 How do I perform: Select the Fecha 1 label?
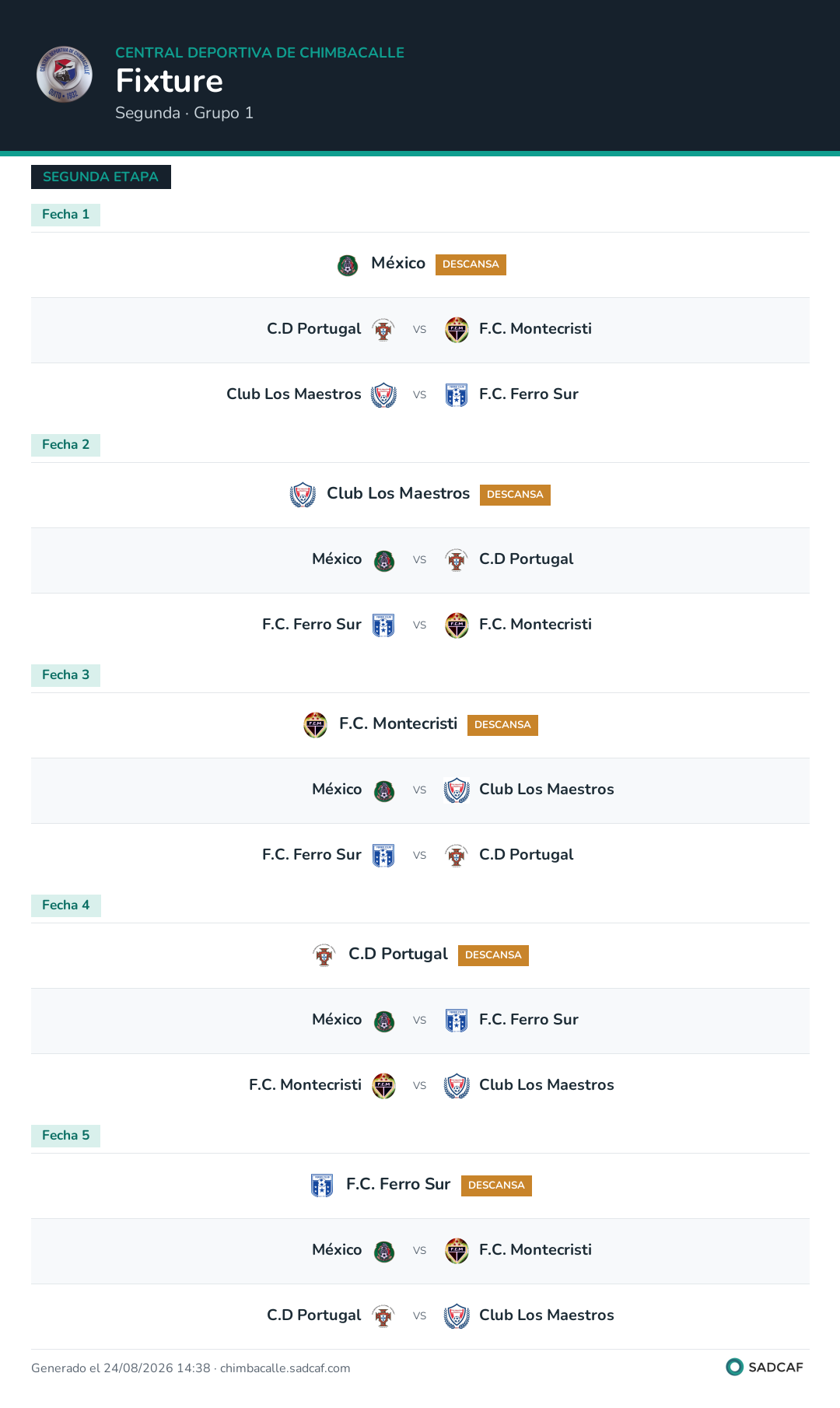click(x=65, y=215)
